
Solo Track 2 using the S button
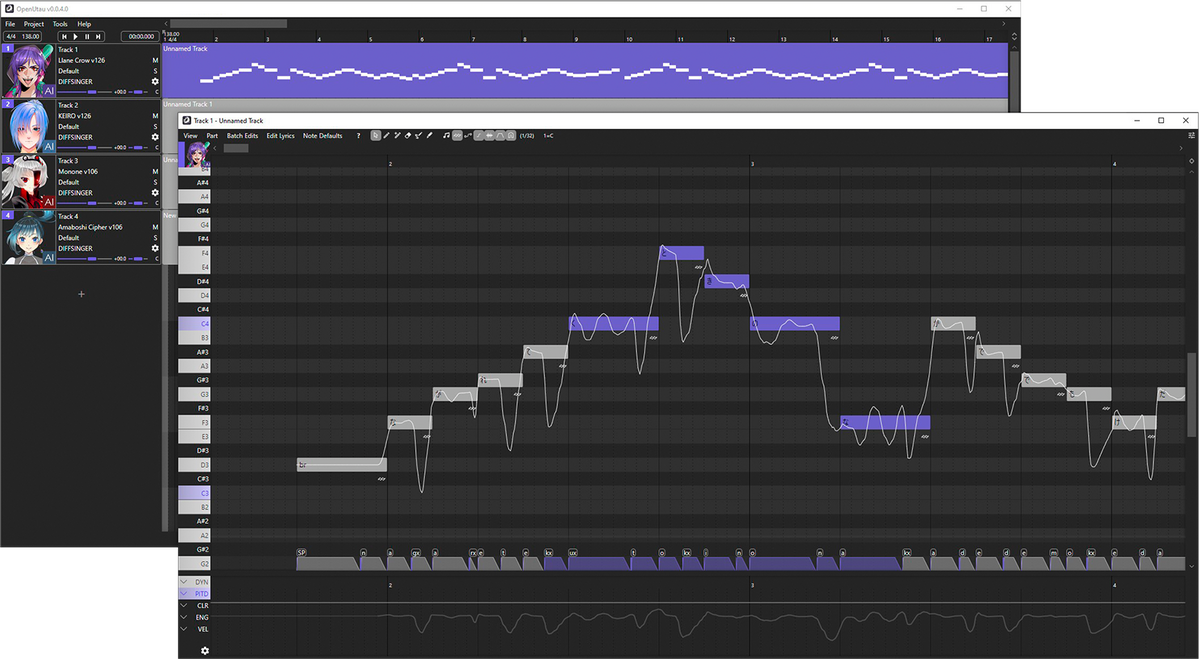click(155, 127)
